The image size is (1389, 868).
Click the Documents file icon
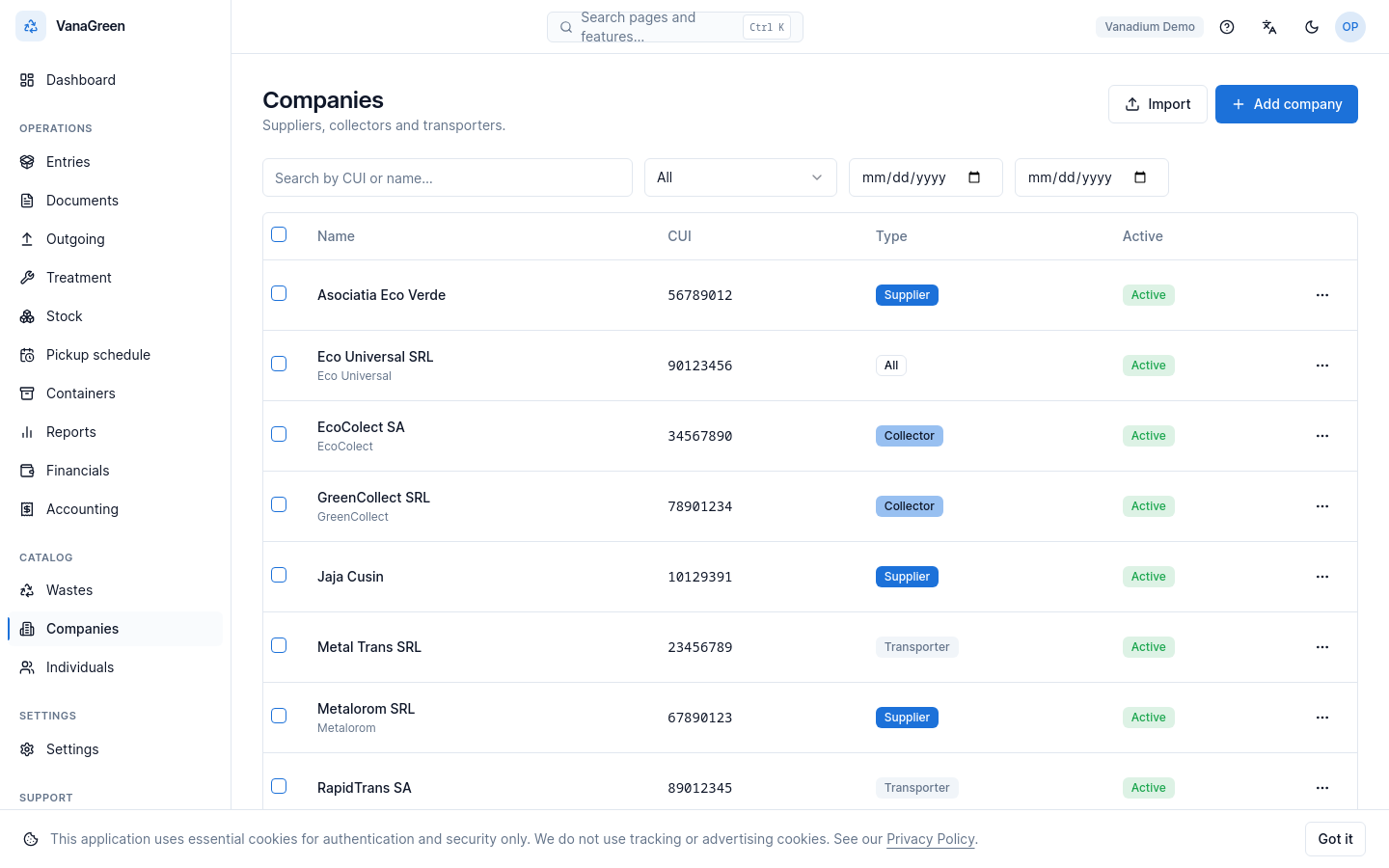click(27, 201)
